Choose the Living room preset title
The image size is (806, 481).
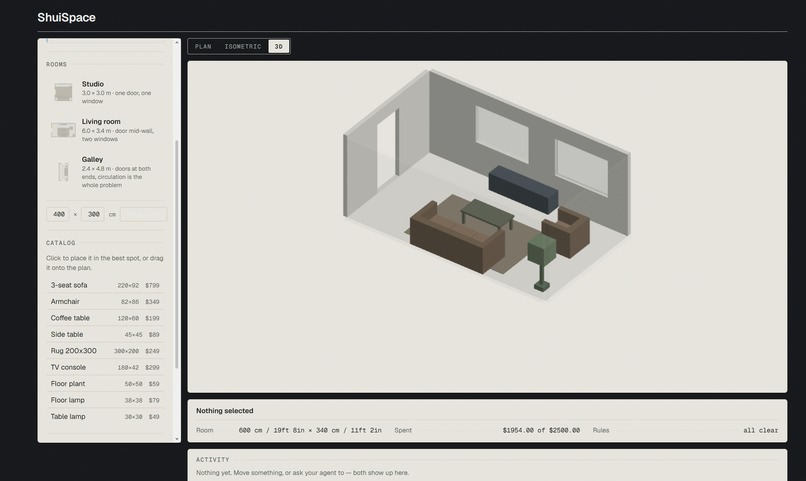101,121
